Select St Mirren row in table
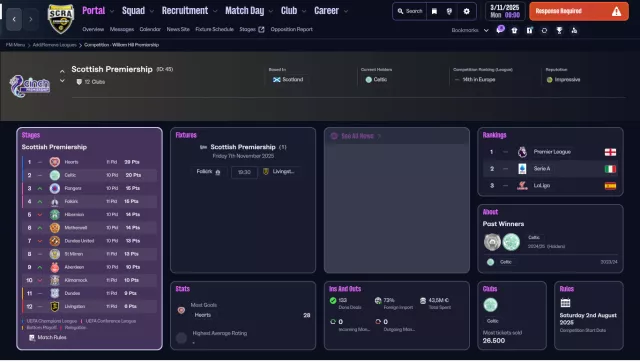 [89, 254]
